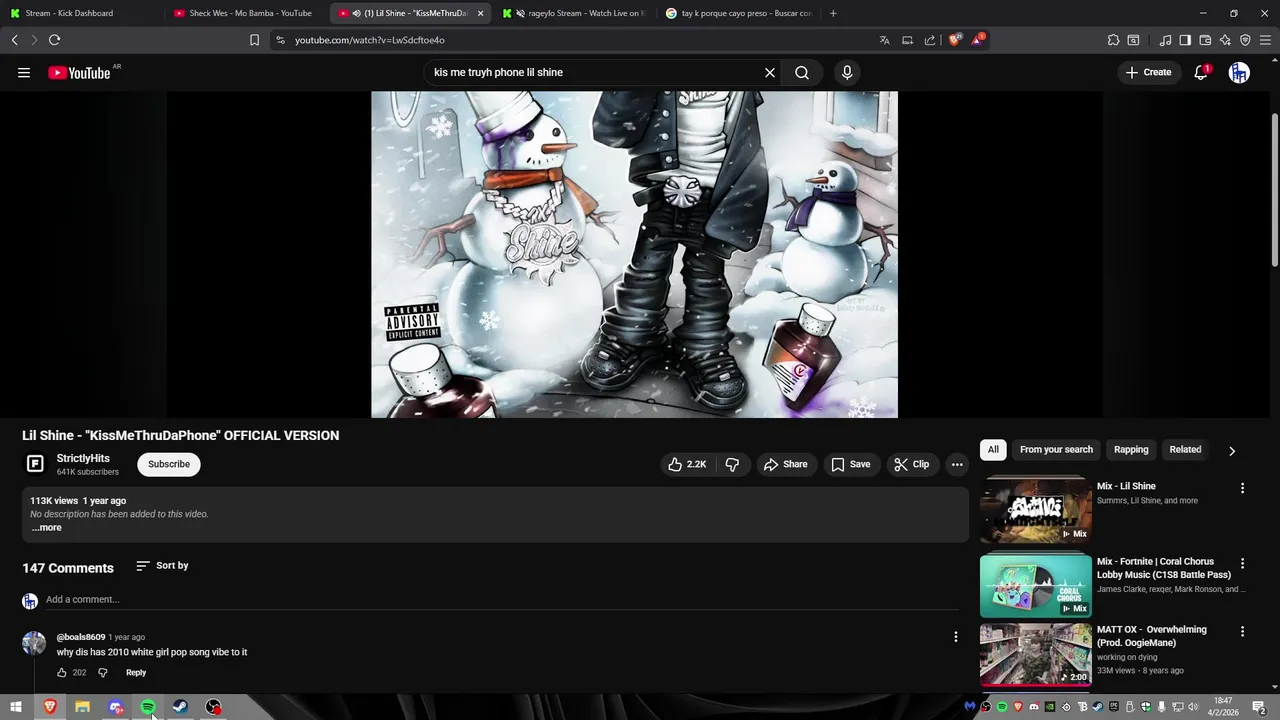Screen dimensions: 1280x720
Task: Open browser extensions puzzle icon
Action: 1113,40
